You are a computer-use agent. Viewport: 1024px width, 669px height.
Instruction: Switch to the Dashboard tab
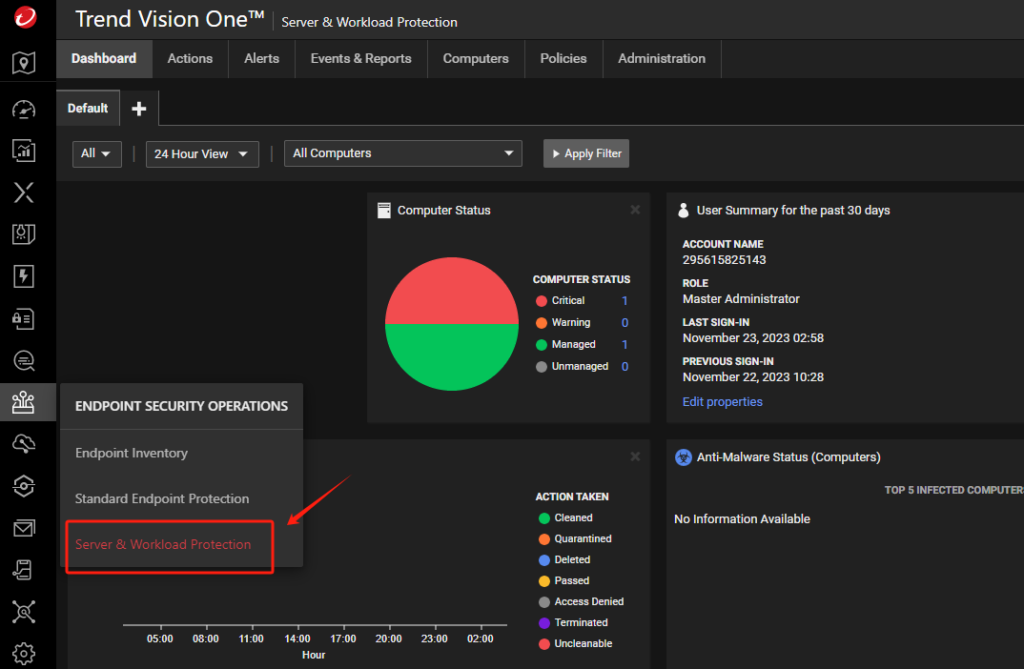click(104, 59)
